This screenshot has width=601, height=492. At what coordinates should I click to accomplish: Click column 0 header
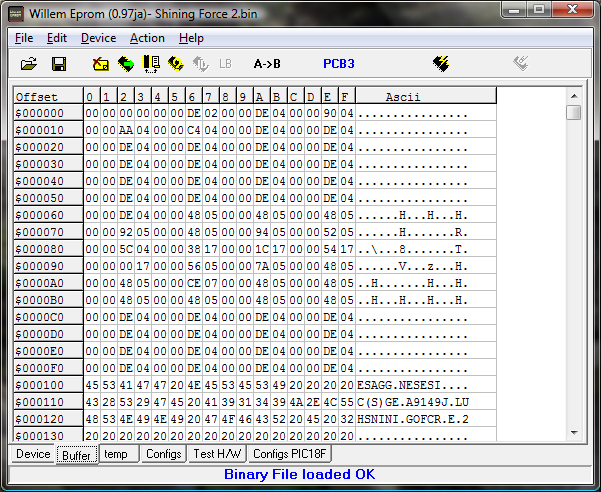(x=92, y=96)
